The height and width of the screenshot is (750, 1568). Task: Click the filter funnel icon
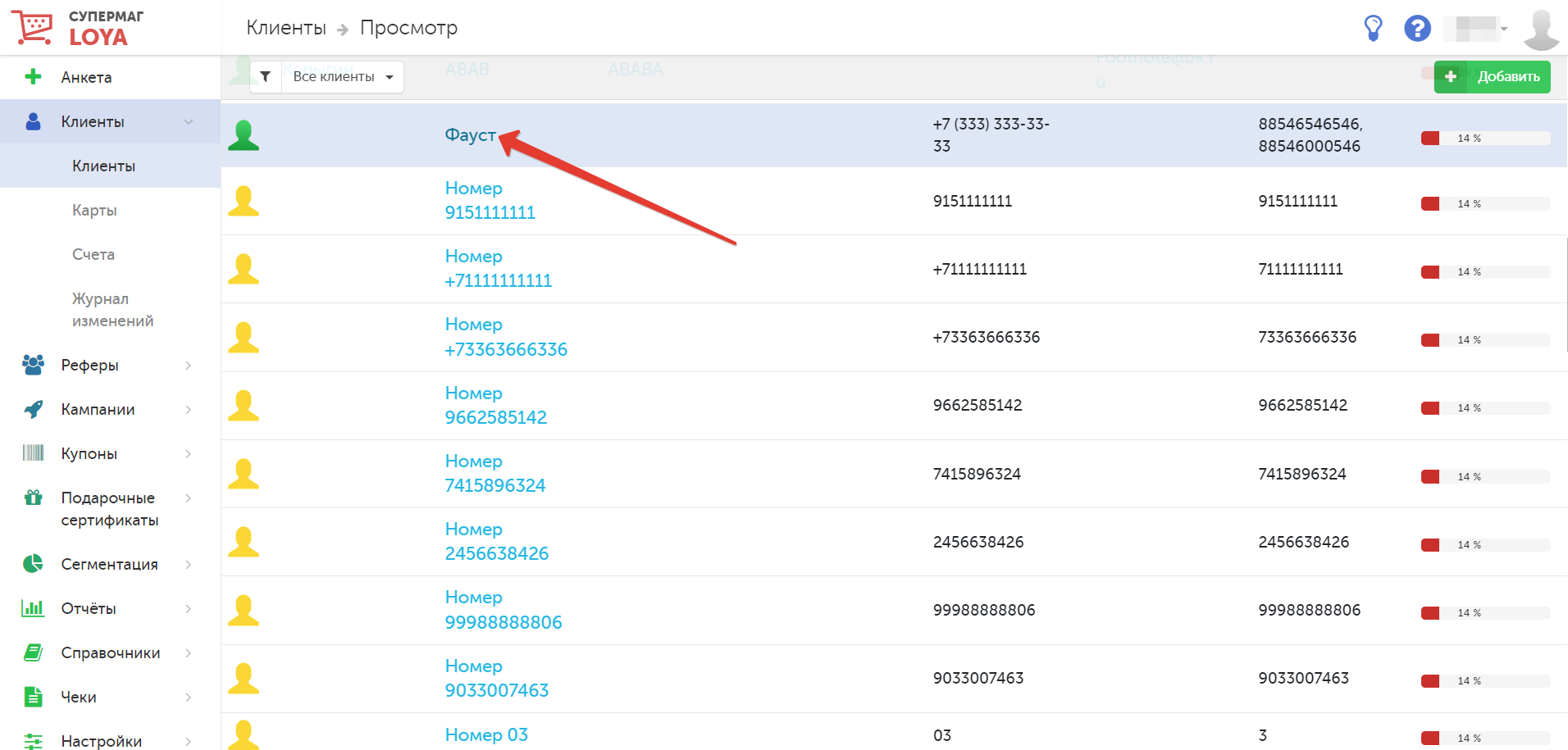tap(266, 76)
